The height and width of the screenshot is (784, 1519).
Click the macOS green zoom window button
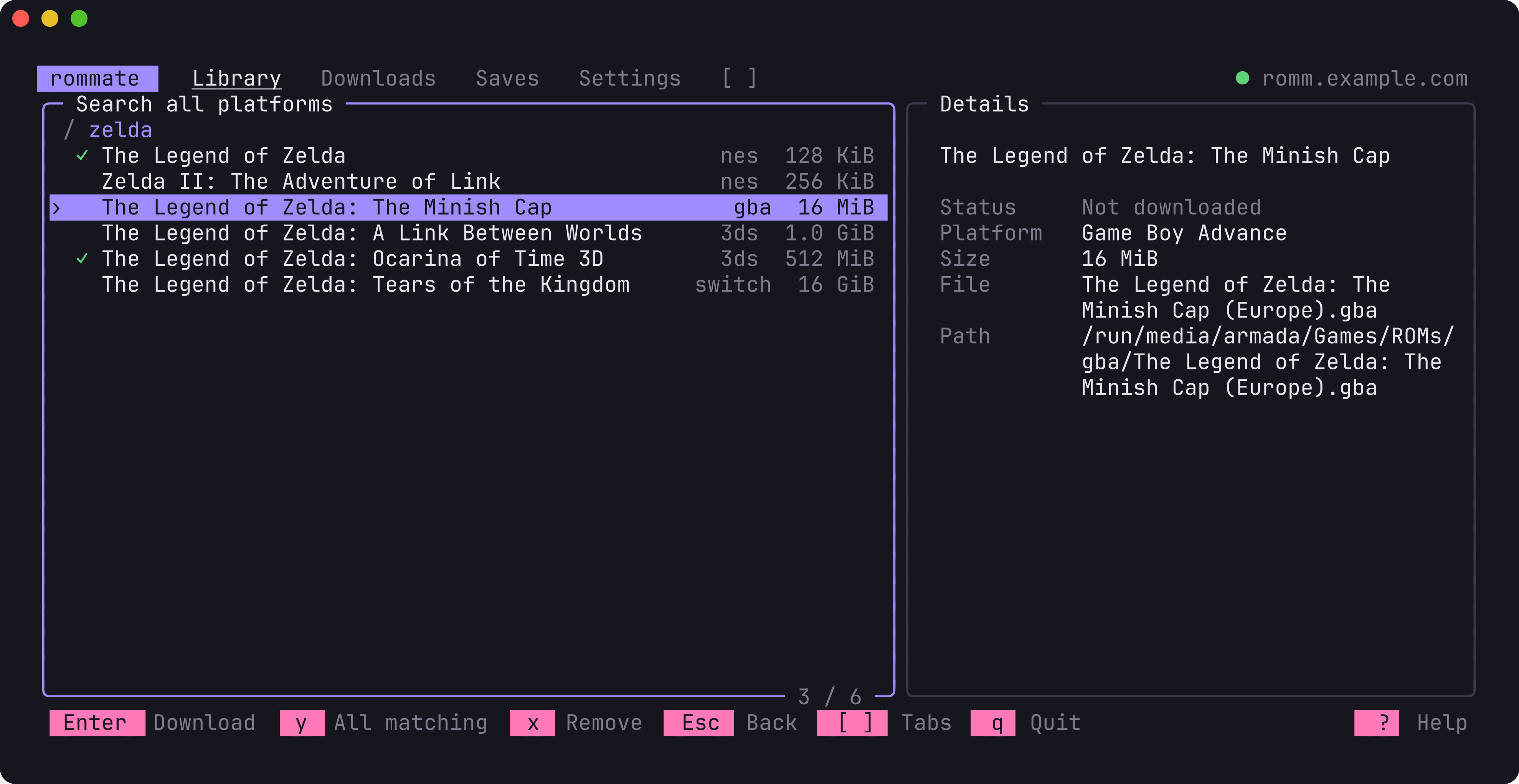click(79, 19)
